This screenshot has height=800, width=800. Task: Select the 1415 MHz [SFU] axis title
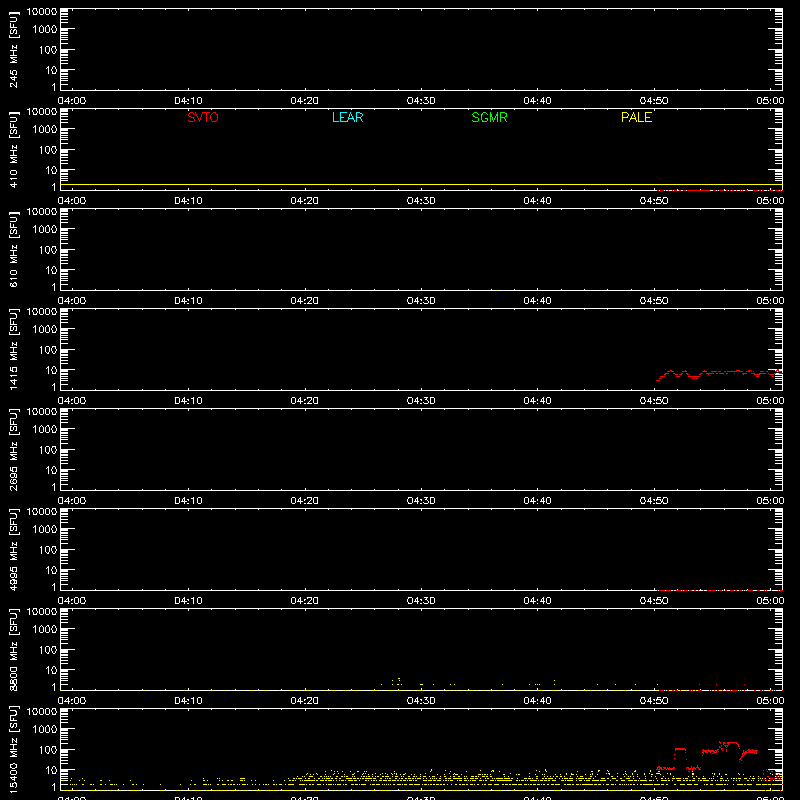coord(13,349)
